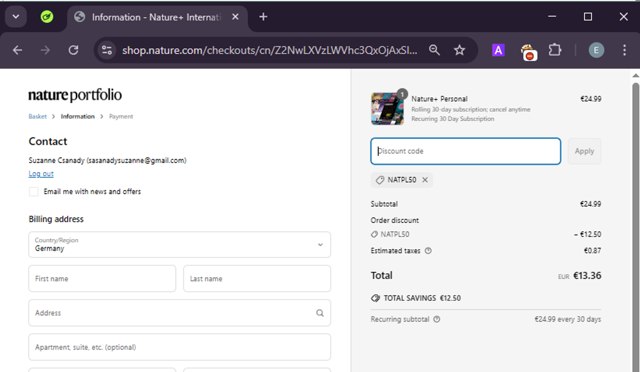Click the nature portfolio logo

point(75,95)
